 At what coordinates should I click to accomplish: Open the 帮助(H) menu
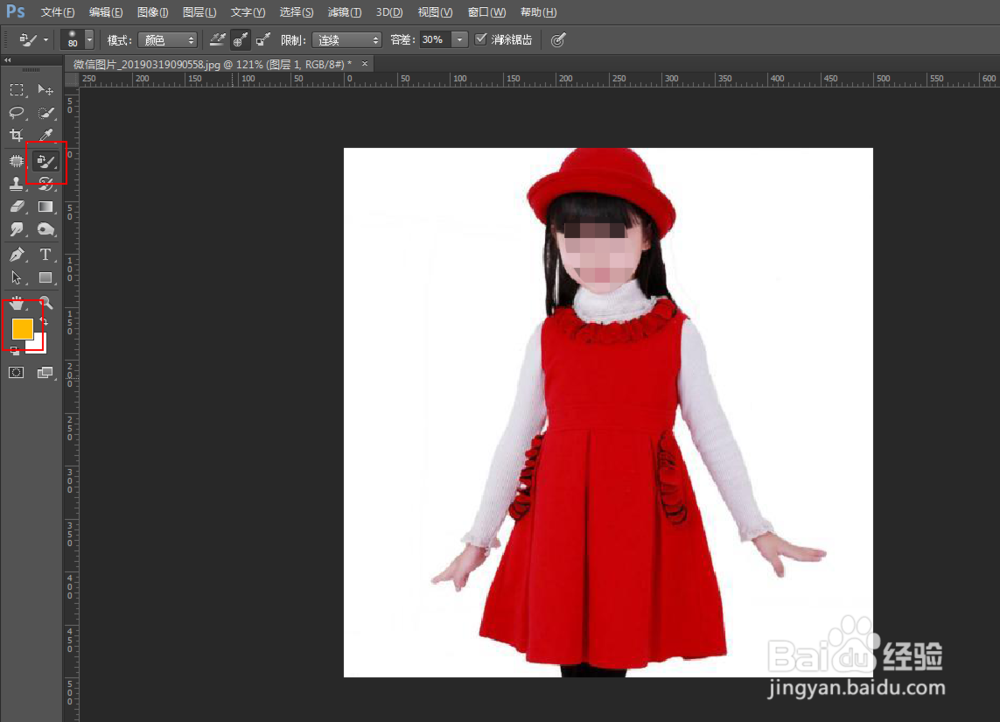point(538,12)
